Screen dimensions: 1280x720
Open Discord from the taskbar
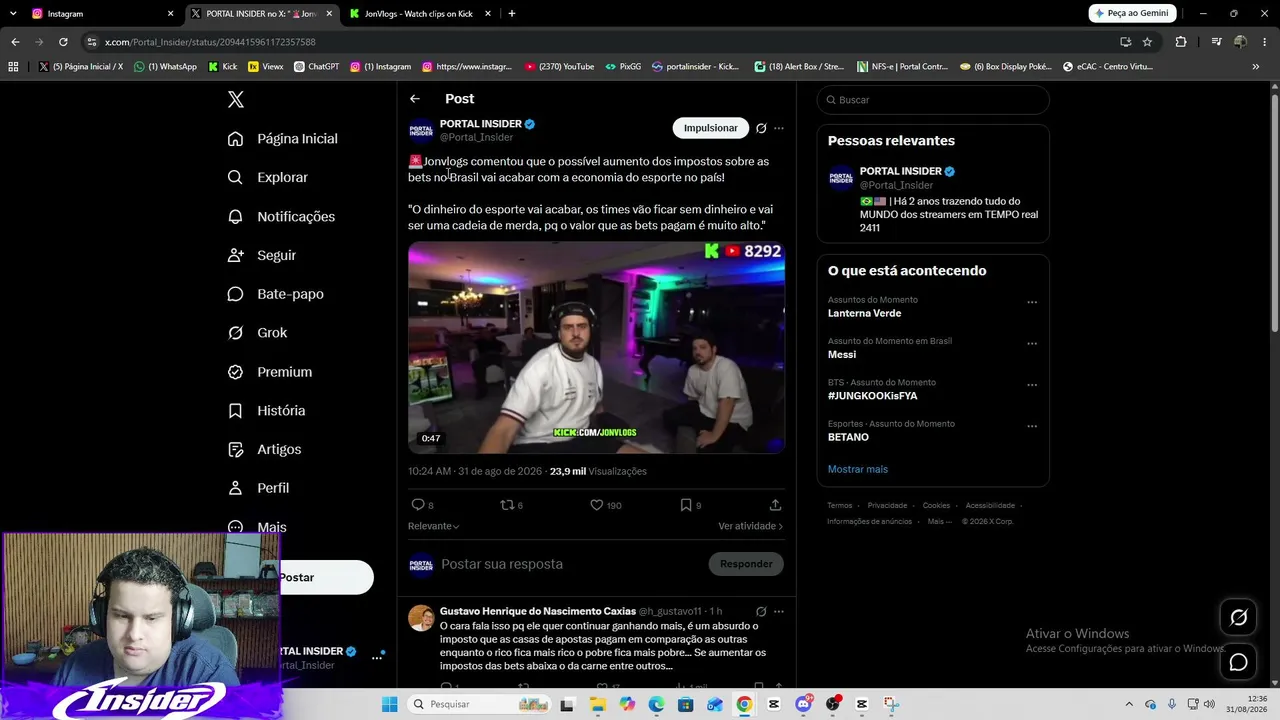click(x=803, y=704)
